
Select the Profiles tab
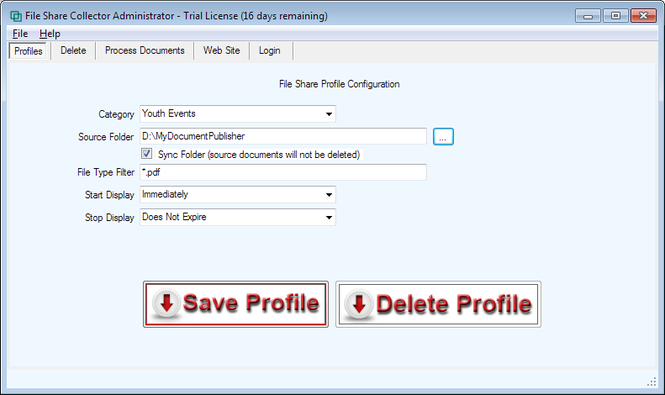pyautogui.click(x=28, y=51)
